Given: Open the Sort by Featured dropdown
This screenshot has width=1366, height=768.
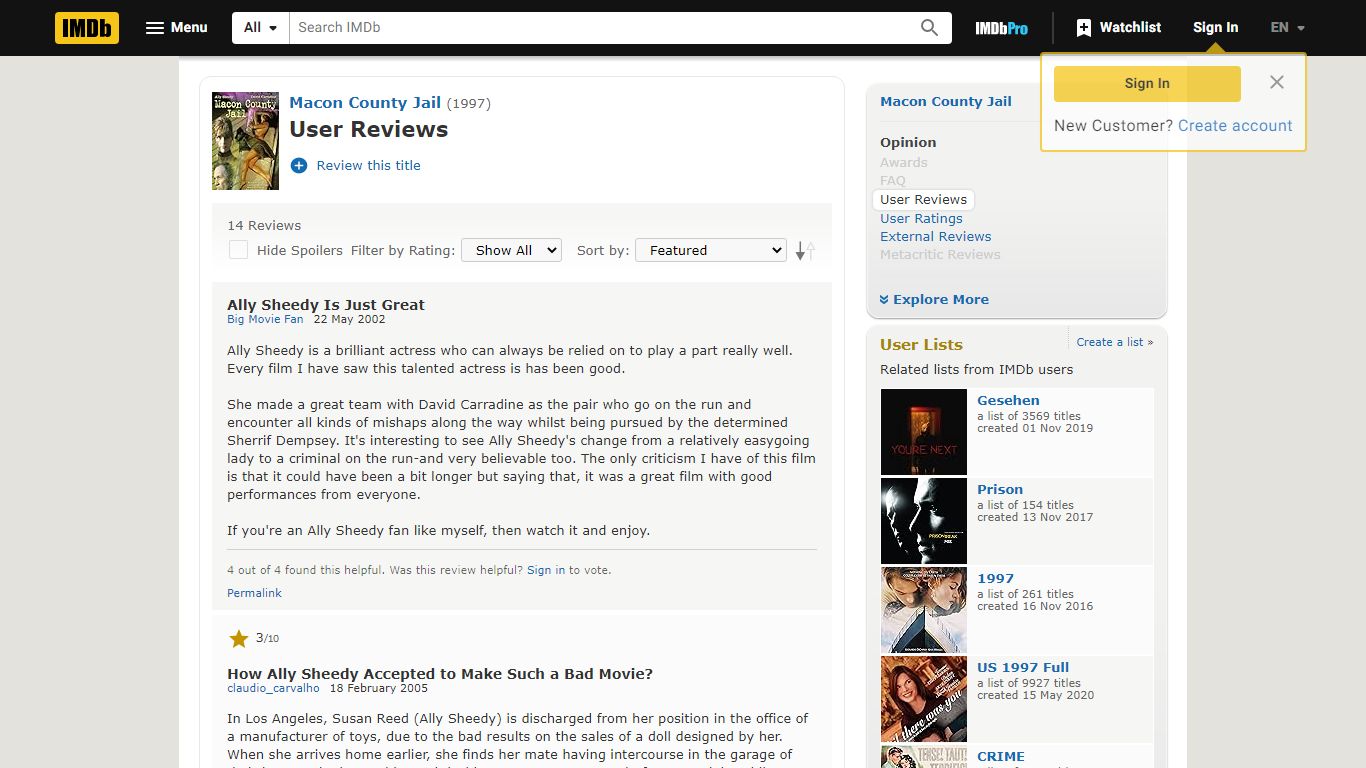Looking at the screenshot, I should pos(711,250).
